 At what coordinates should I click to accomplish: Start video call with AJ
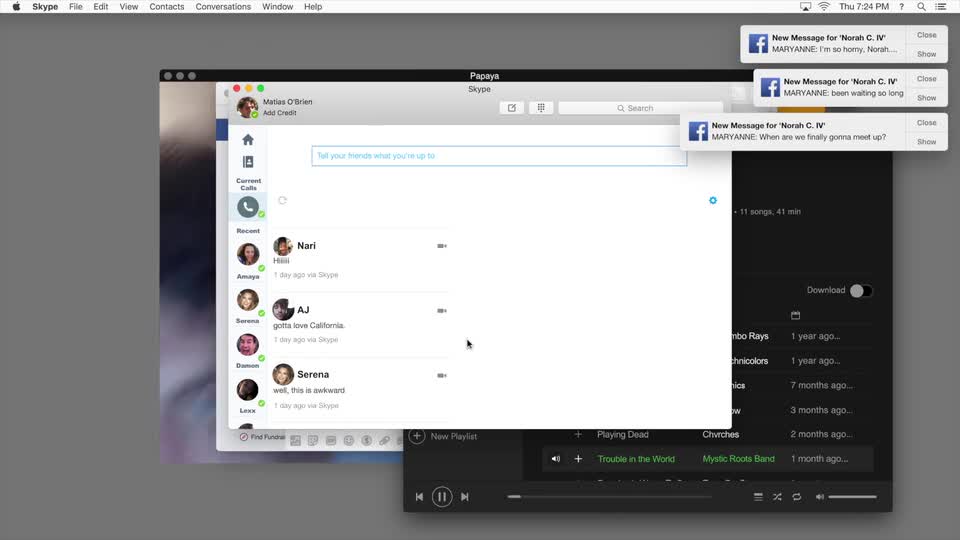441,311
